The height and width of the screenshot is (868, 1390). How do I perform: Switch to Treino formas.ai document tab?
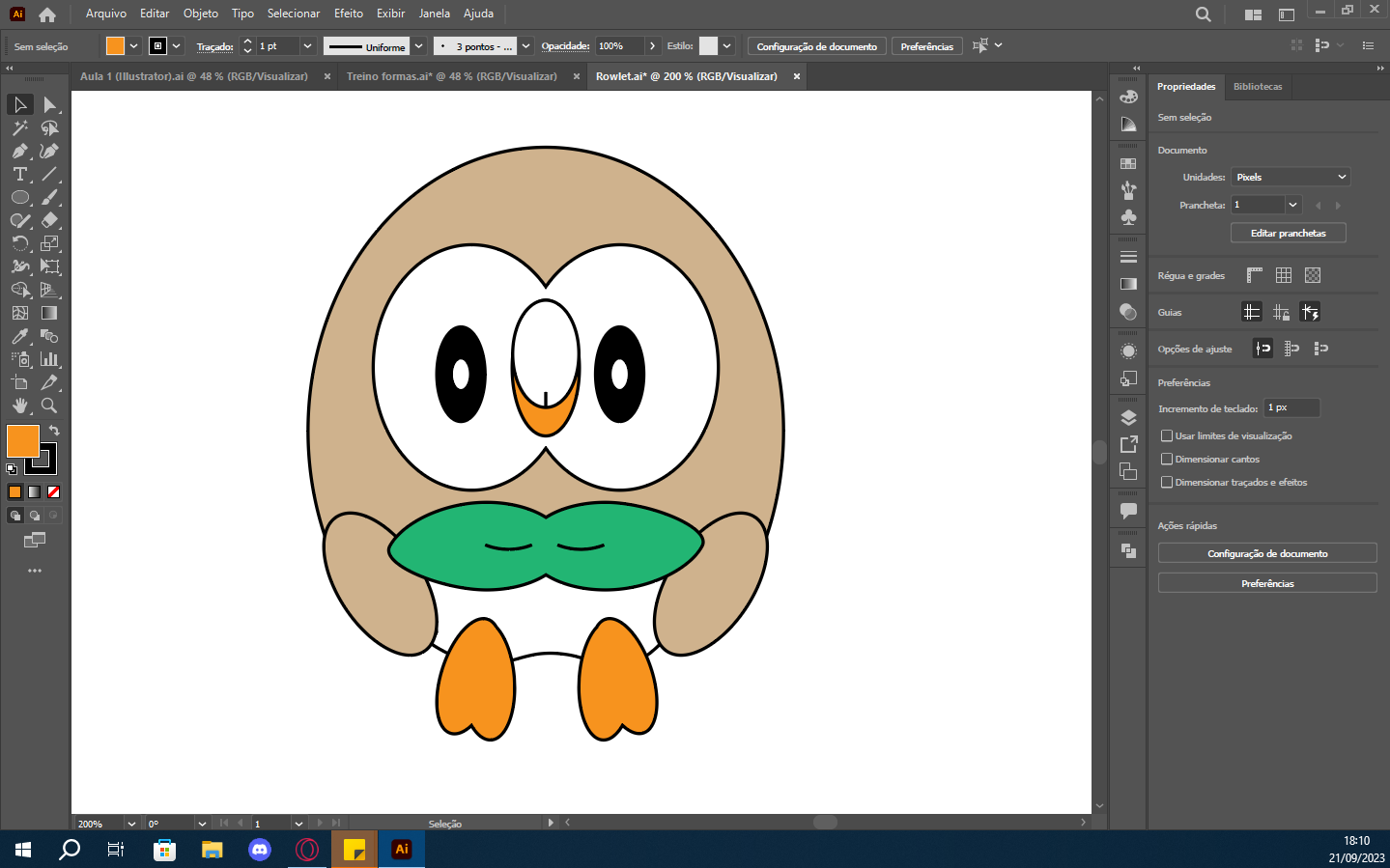pos(452,76)
